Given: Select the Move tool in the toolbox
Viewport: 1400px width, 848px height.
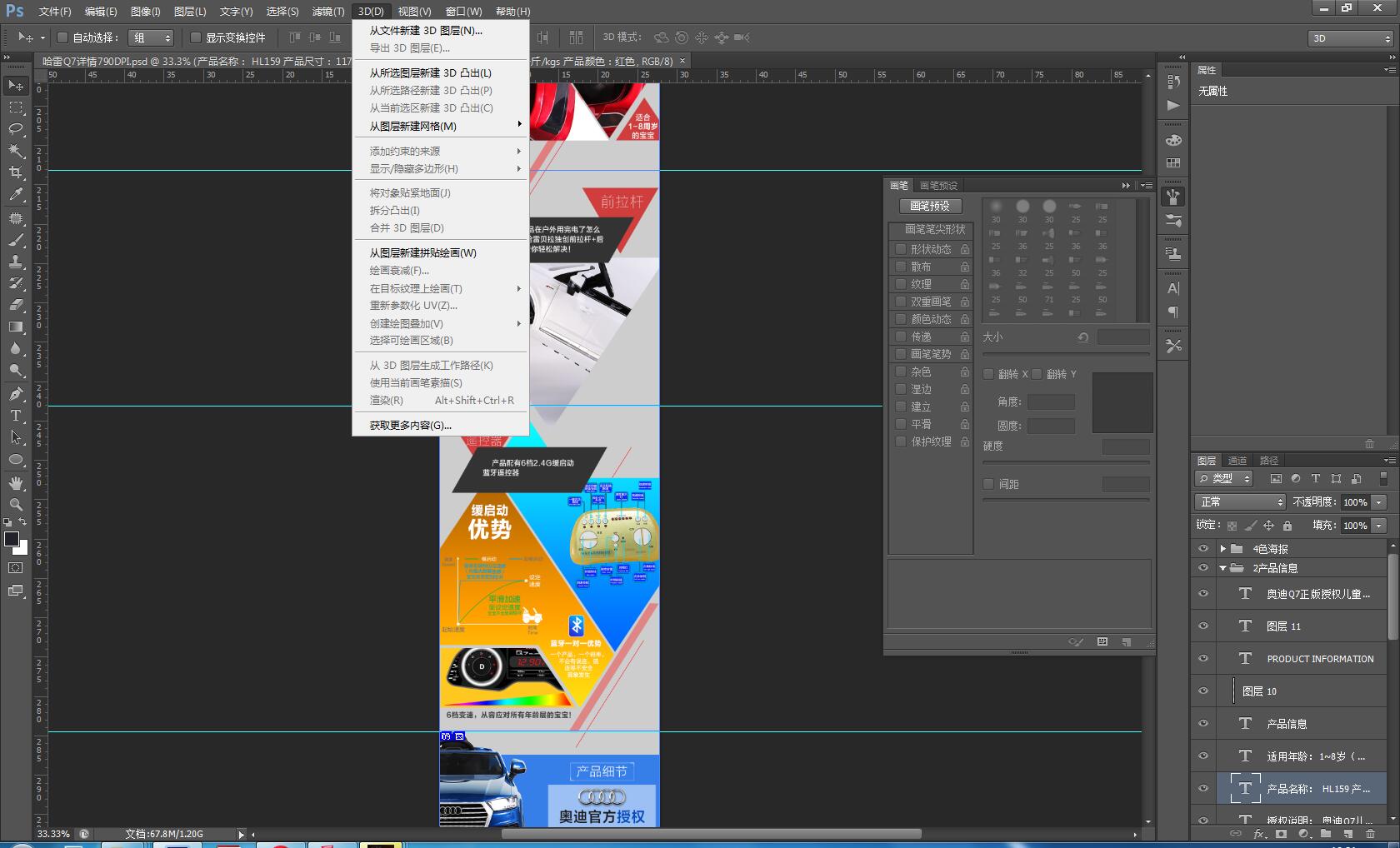Looking at the screenshot, I should tap(16, 85).
